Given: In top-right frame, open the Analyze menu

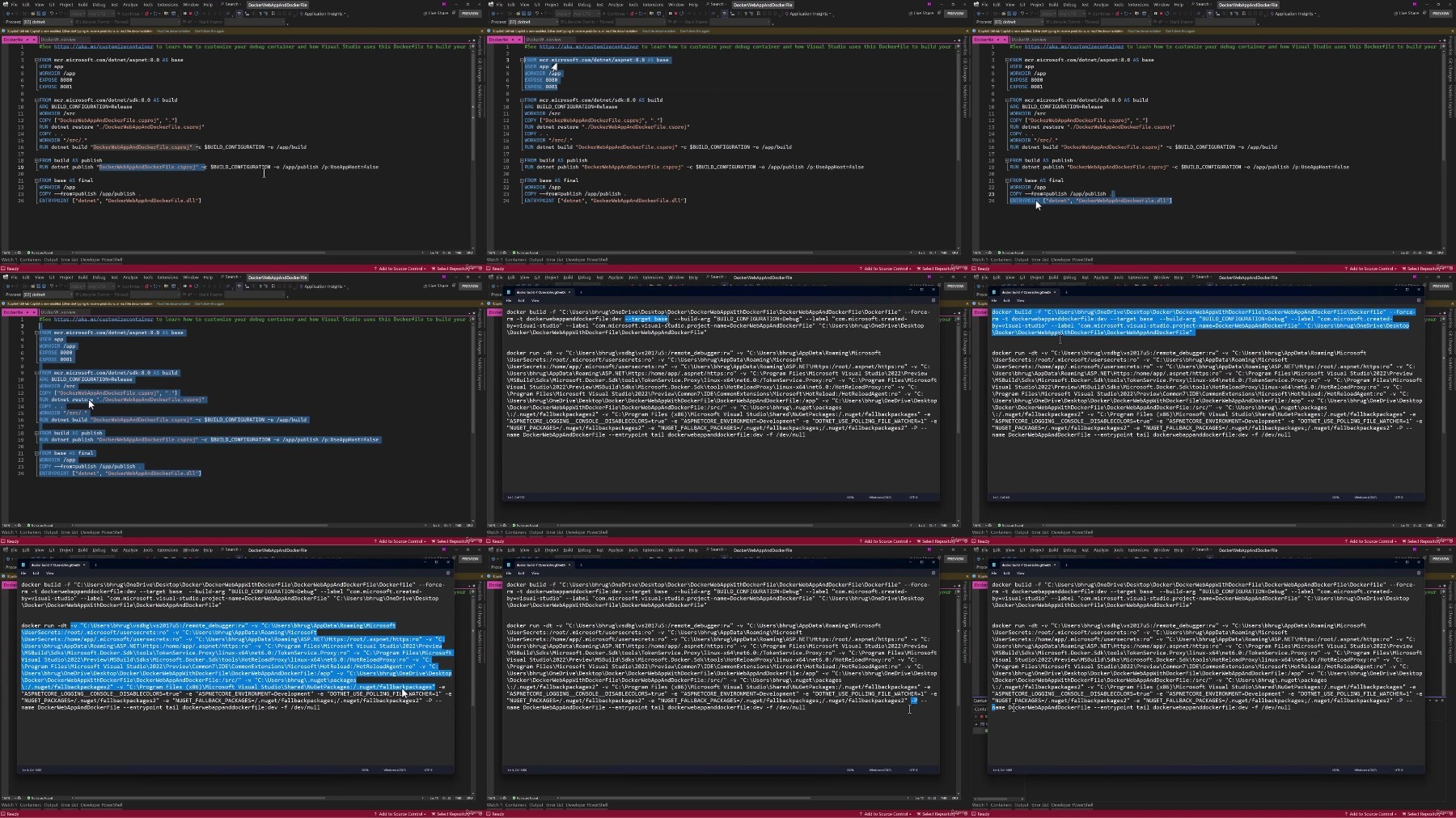Looking at the screenshot, I should pos(1101,4).
